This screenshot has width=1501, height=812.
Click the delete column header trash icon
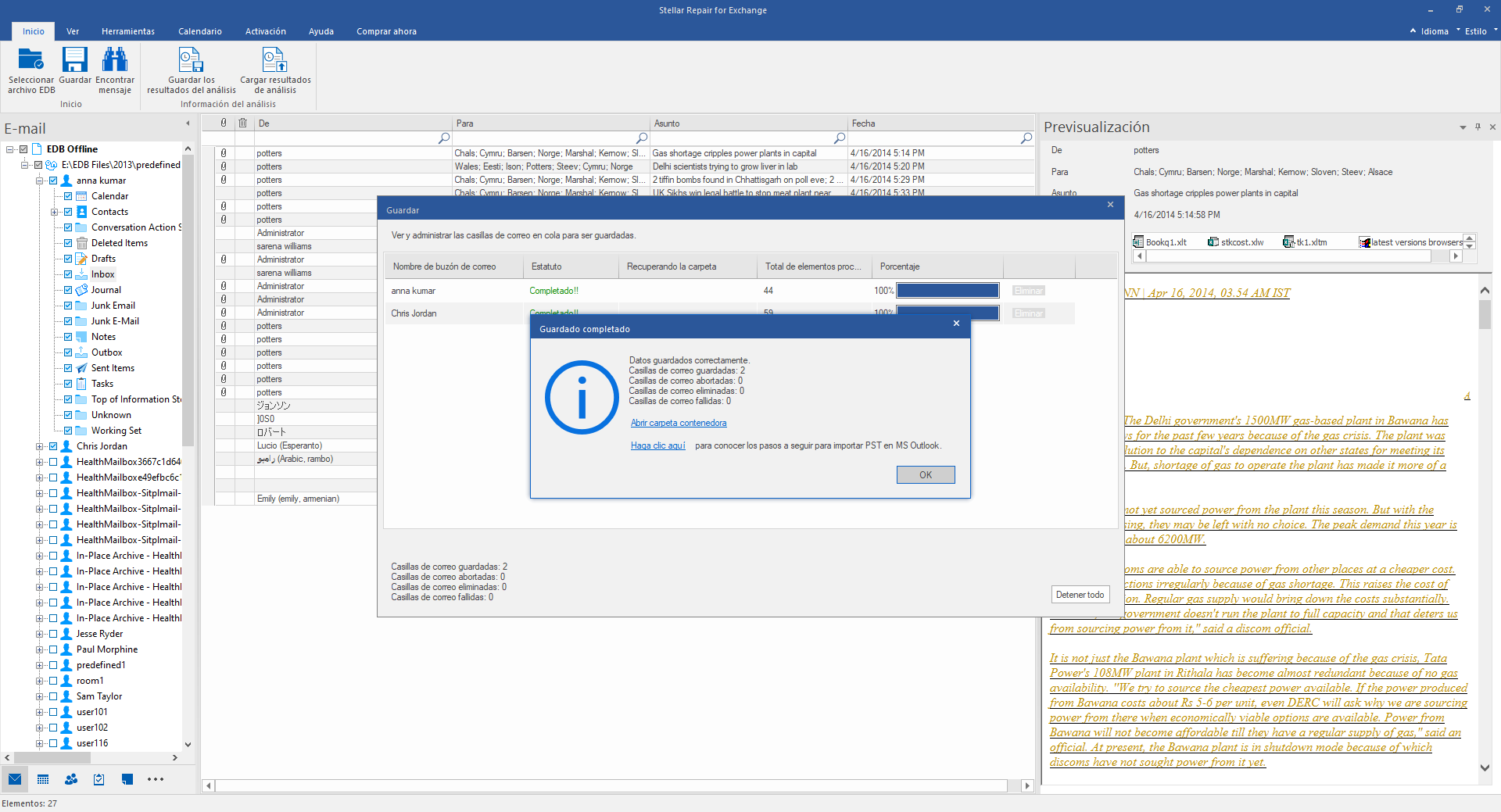(x=243, y=123)
